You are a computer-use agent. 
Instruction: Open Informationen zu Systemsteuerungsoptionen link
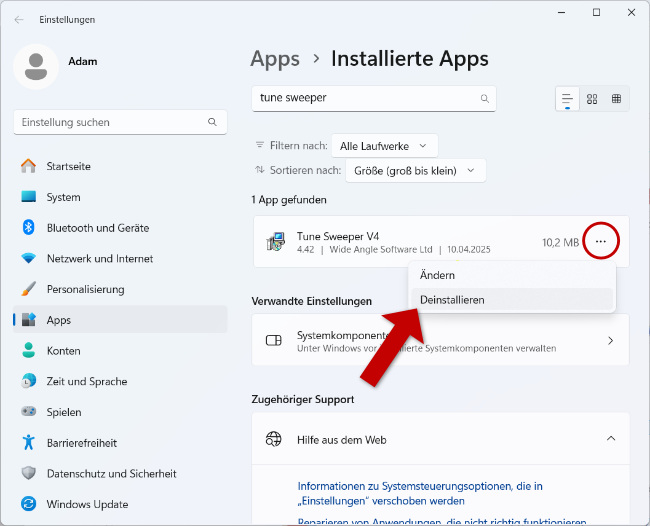coord(420,493)
